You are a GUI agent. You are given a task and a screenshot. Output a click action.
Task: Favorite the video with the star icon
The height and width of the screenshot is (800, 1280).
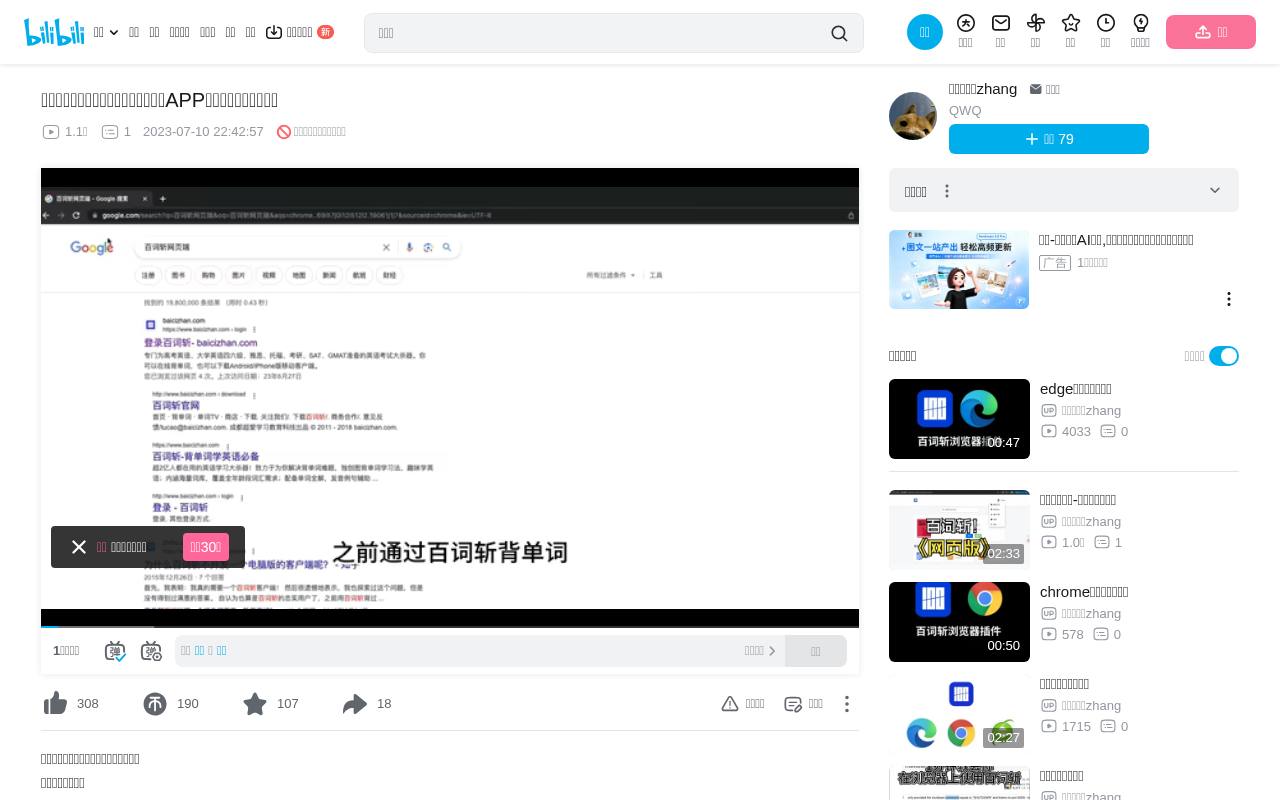point(255,704)
